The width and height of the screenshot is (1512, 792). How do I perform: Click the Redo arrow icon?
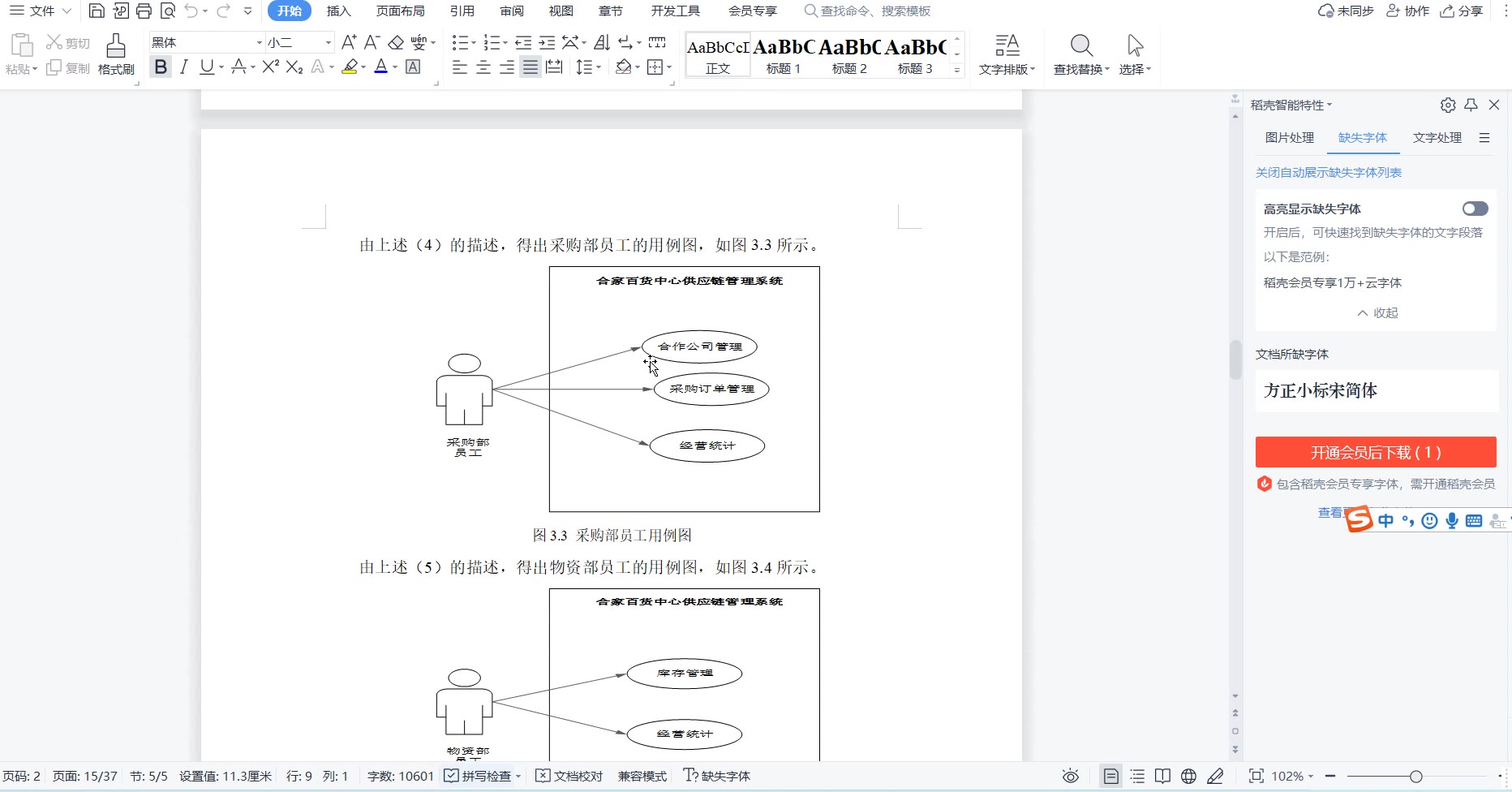coord(224,11)
